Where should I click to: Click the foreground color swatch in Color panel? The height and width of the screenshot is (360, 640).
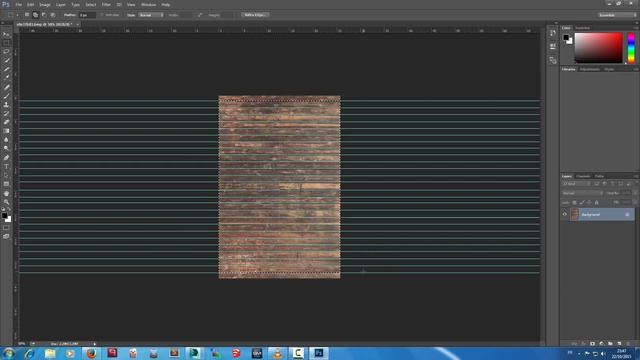pos(566,37)
